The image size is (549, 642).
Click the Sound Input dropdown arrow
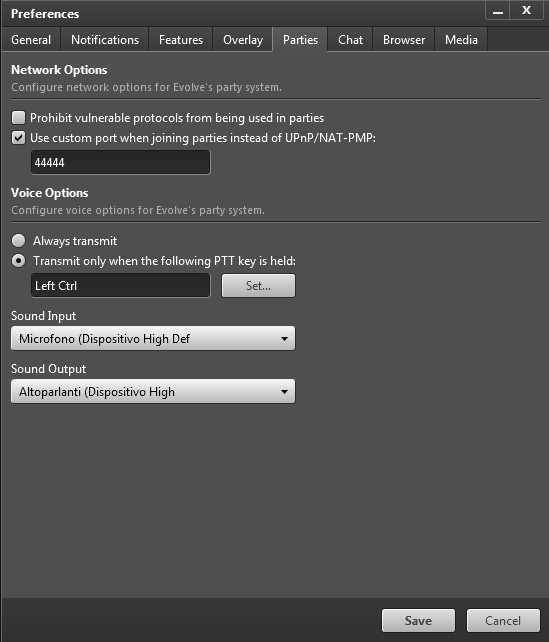point(284,339)
